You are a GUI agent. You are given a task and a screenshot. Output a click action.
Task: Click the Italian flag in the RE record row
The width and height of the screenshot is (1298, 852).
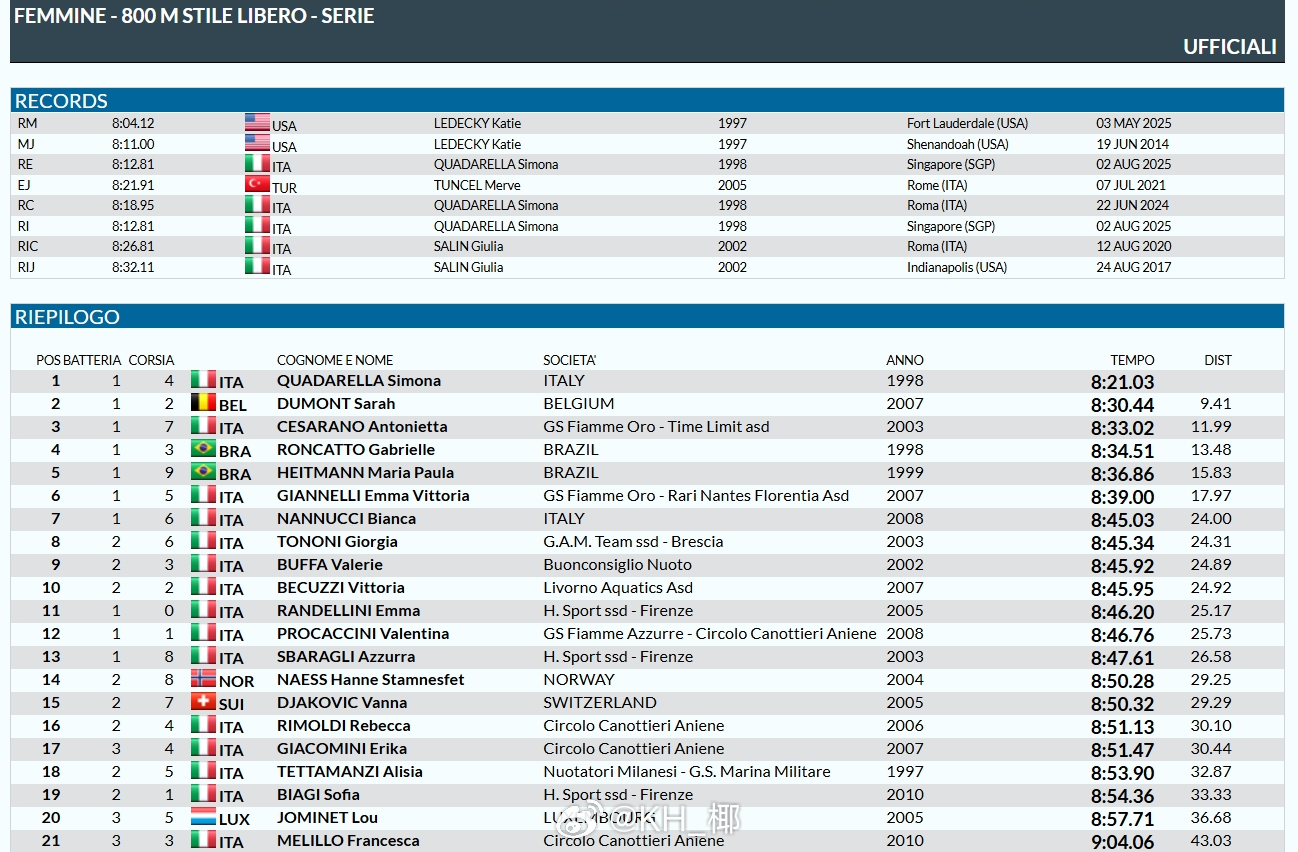tap(257, 164)
